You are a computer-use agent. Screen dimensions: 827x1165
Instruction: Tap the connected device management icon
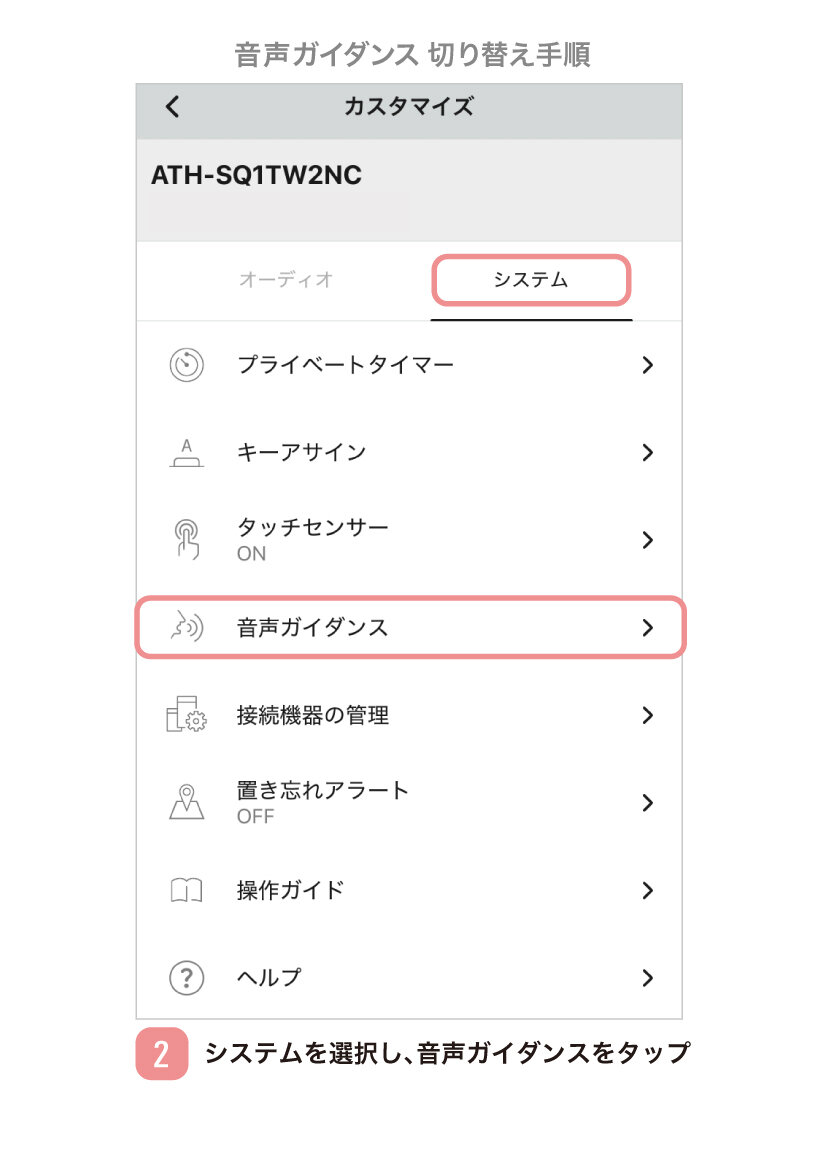pyautogui.click(x=186, y=715)
